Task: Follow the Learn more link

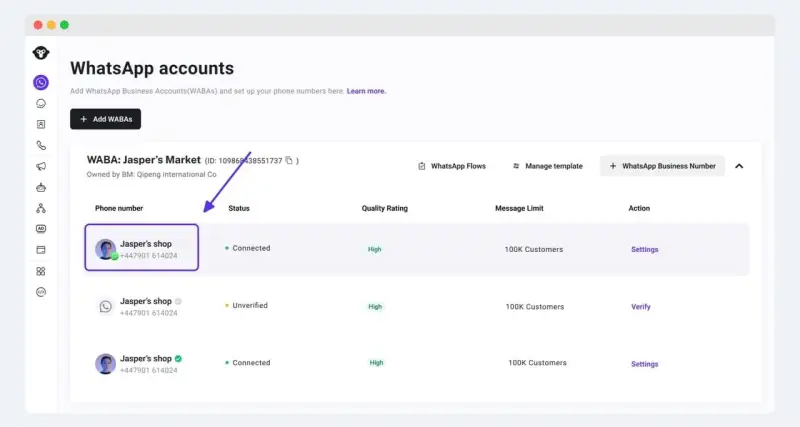Action: pyautogui.click(x=366, y=91)
